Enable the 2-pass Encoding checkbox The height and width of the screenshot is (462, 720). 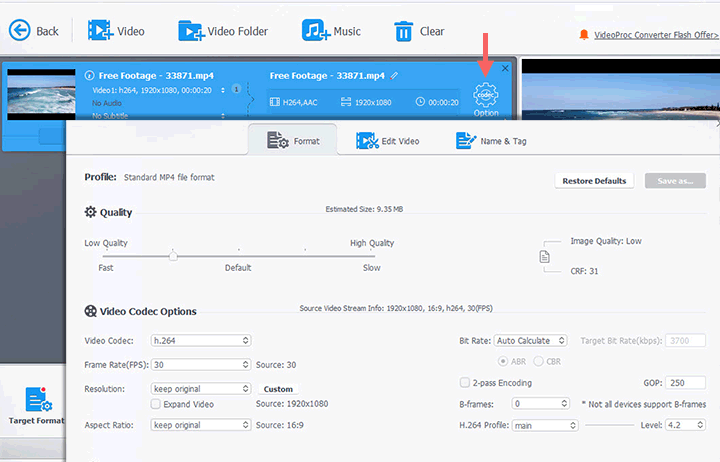coord(464,383)
